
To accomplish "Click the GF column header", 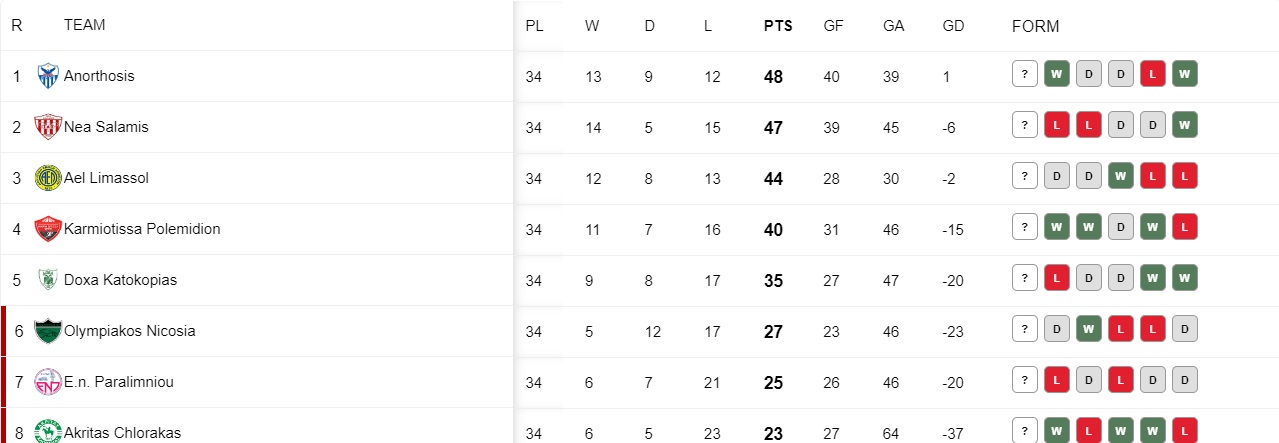I will [x=833, y=26].
